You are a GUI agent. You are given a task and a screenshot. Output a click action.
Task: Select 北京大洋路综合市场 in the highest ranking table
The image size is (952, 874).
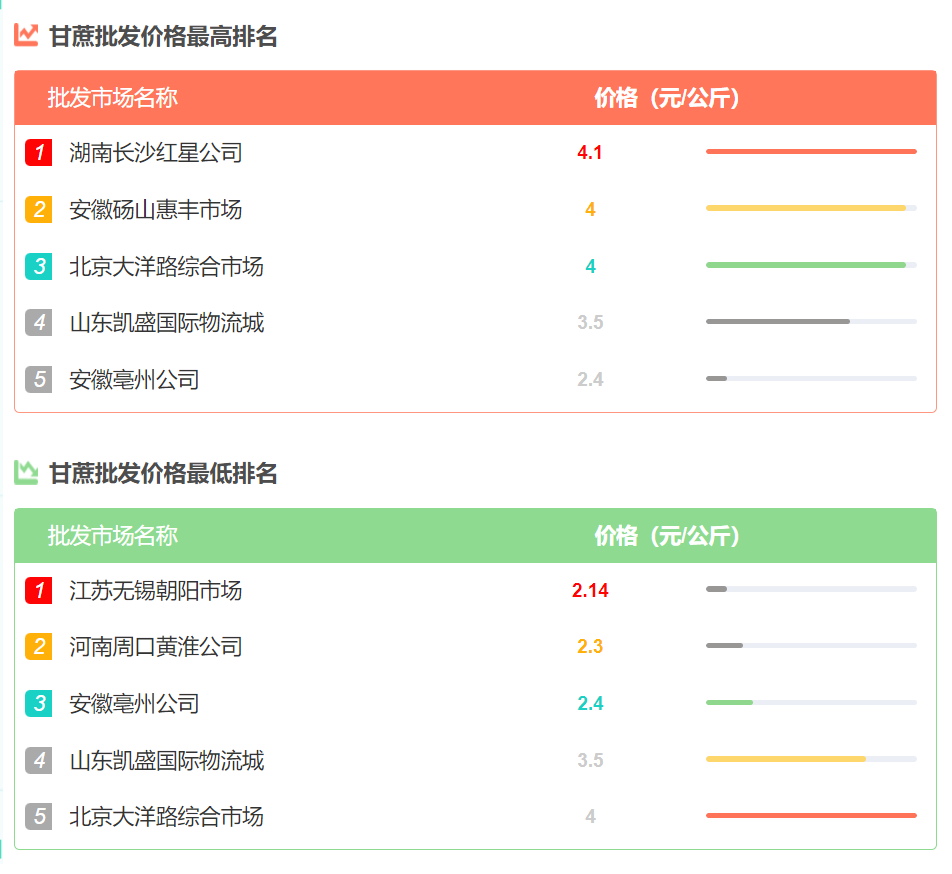pos(166,266)
